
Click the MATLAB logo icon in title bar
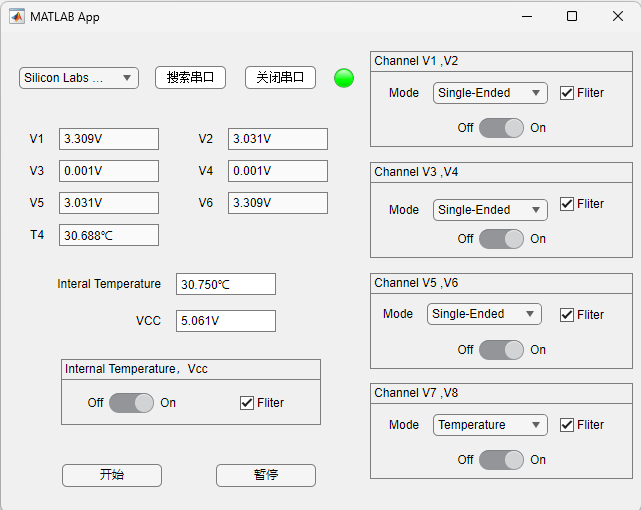click(17, 17)
